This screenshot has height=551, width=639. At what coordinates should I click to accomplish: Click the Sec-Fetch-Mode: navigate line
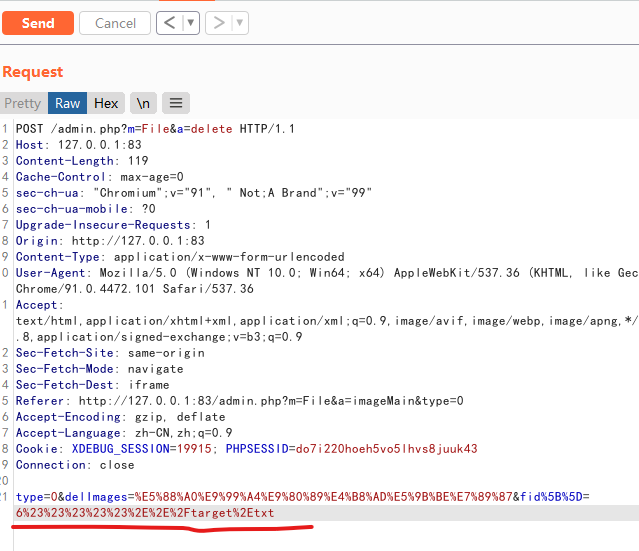click(99, 369)
